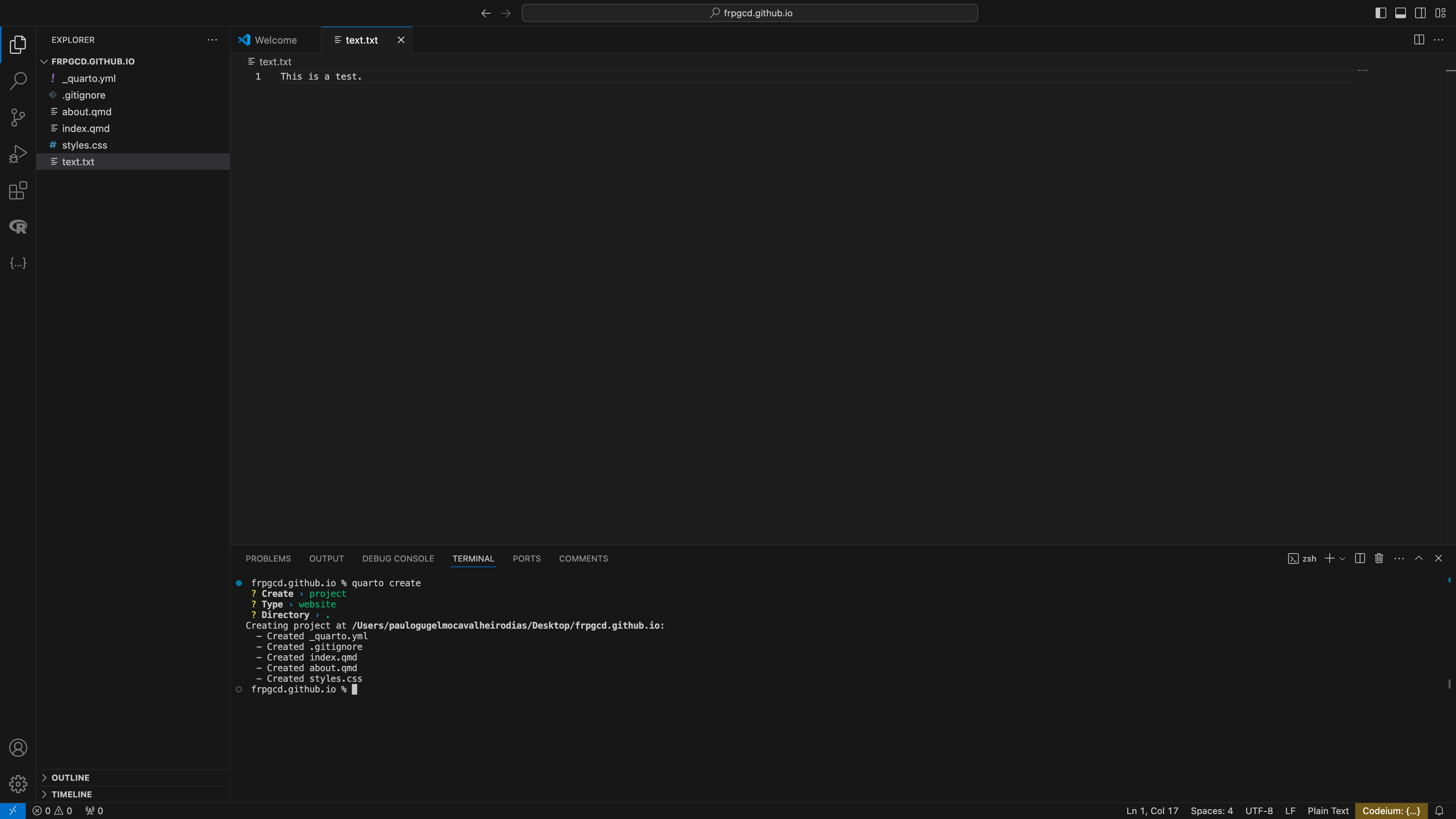The width and height of the screenshot is (1456, 819).
Task: Expand the OUTLINE section
Action: [133, 778]
